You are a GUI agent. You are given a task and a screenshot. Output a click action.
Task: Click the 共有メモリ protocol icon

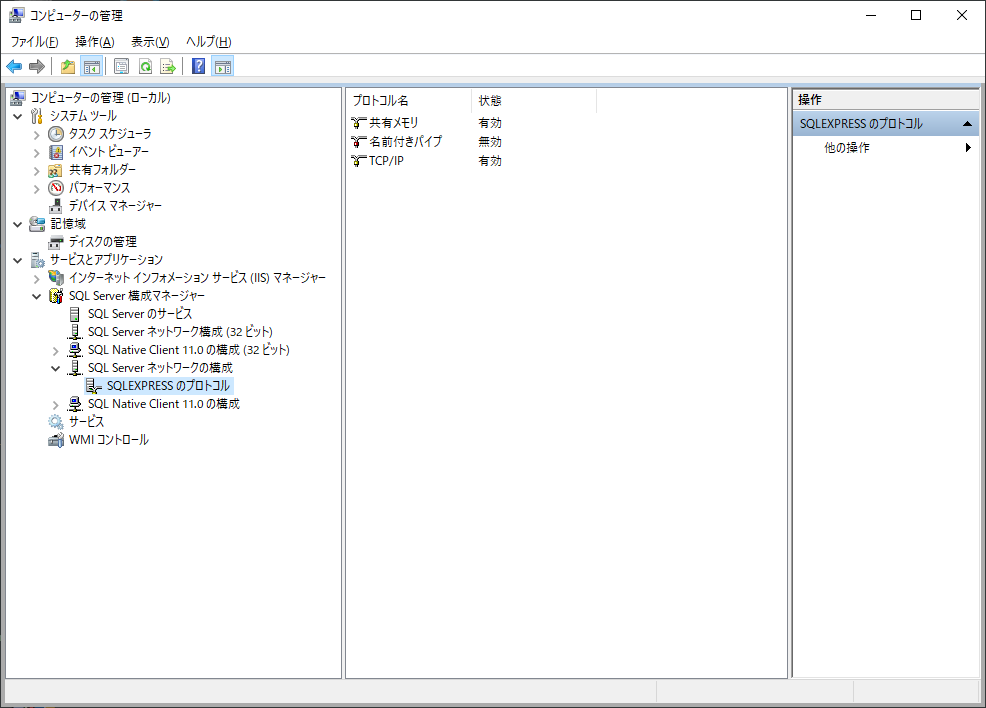click(x=358, y=123)
